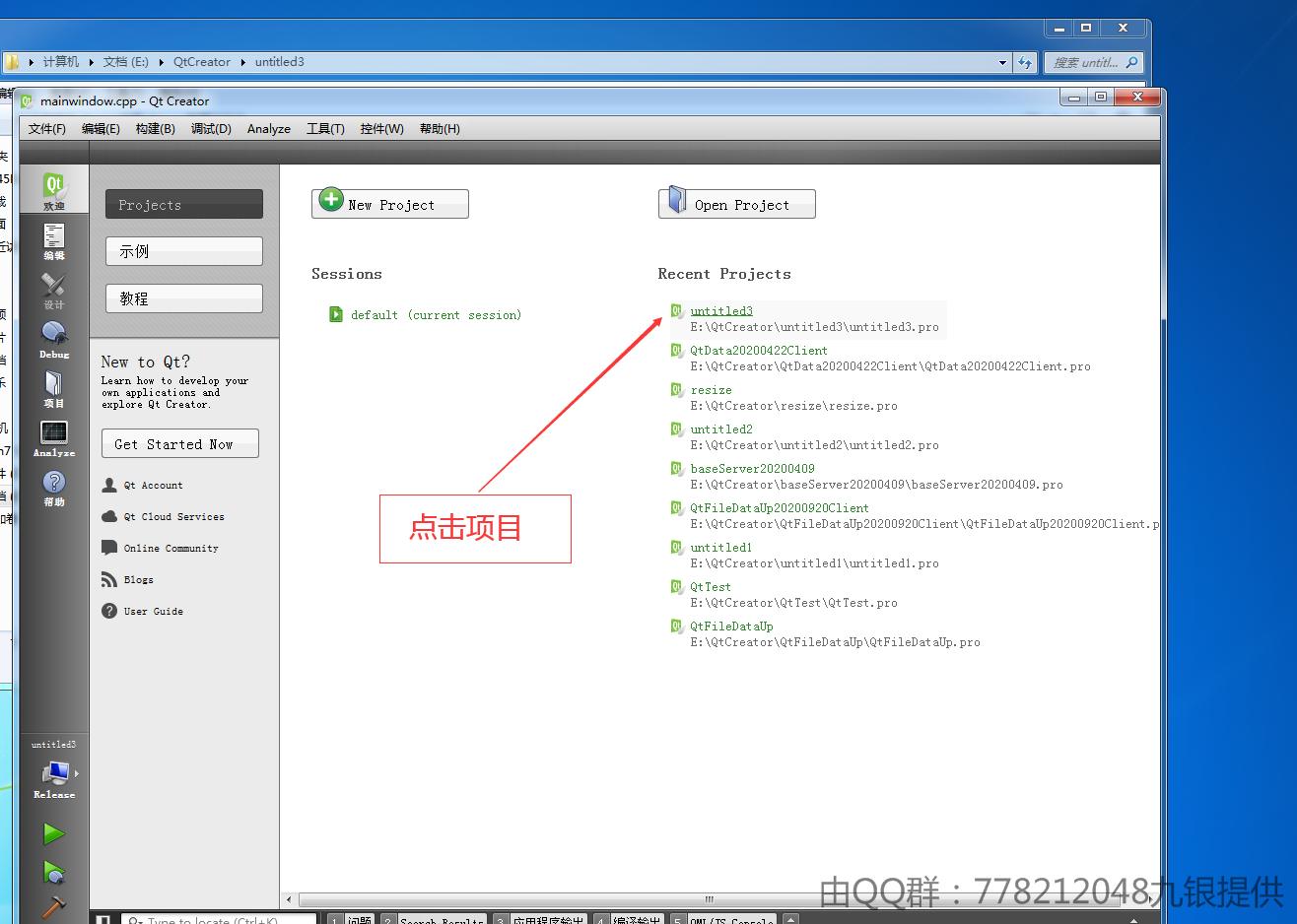Screen dimensions: 1297x924
Task: Switch to Debug mode
Action: click(54, 340)
